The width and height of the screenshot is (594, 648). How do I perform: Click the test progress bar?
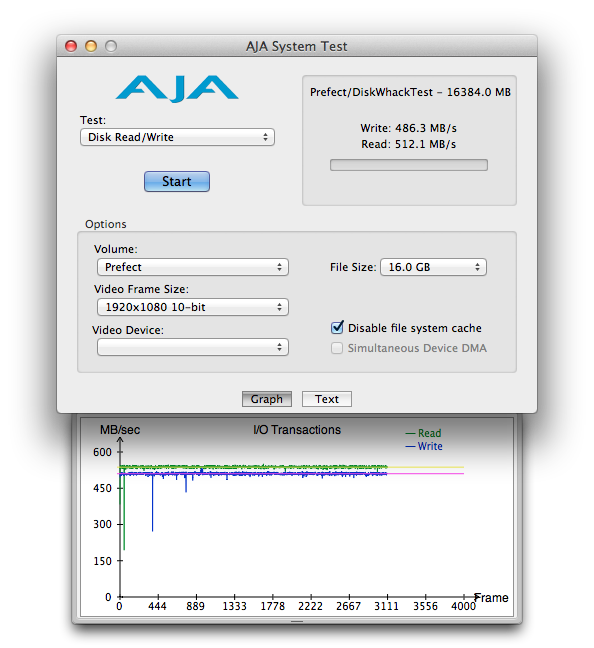click(409, 165)
